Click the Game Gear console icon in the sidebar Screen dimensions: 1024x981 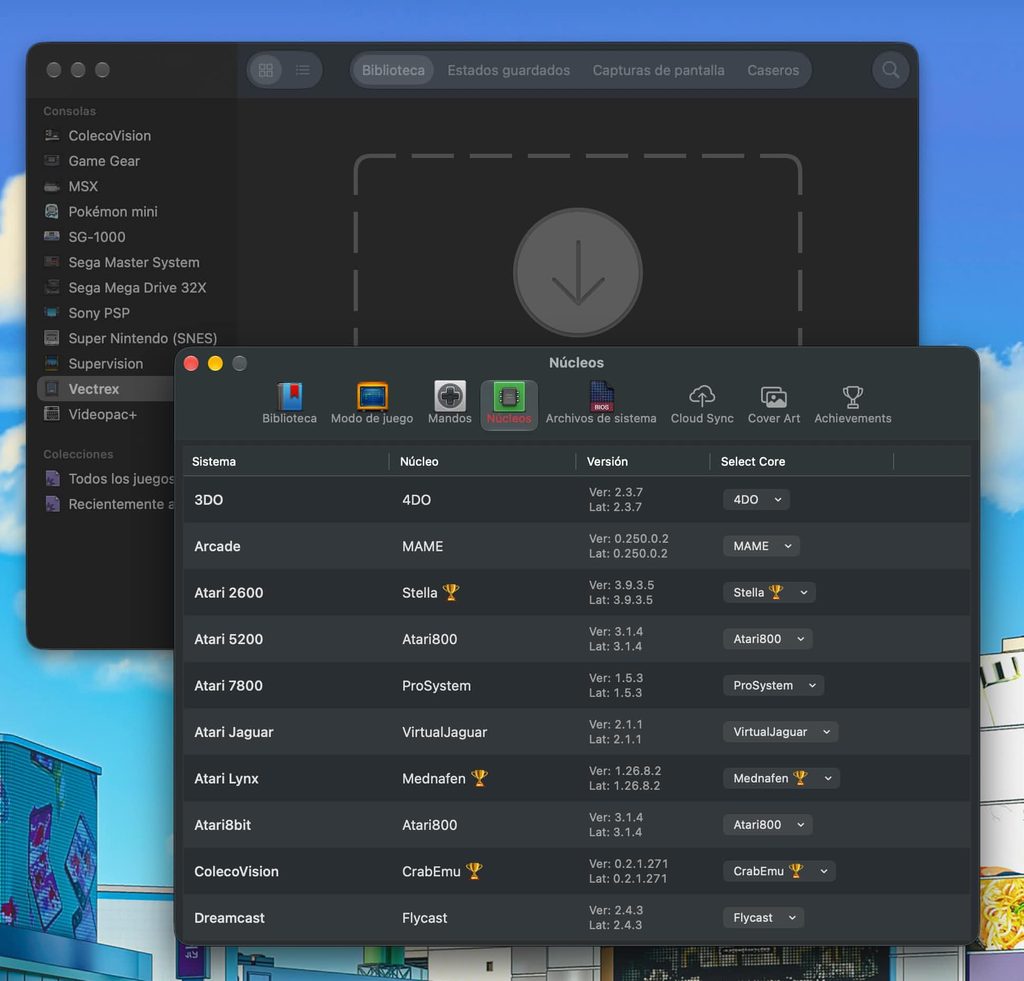pyautogui.click(x=52, y=161)
